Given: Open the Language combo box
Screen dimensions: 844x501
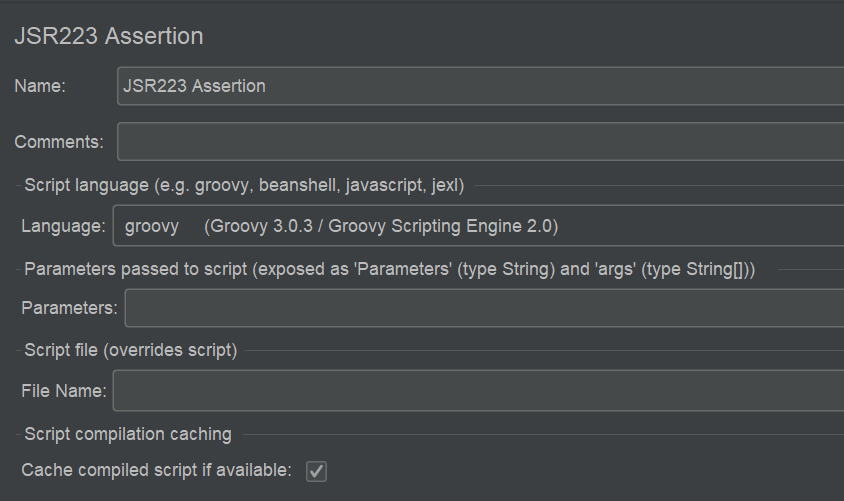Looking at the screenshot, I should click(x=478, y=226).
